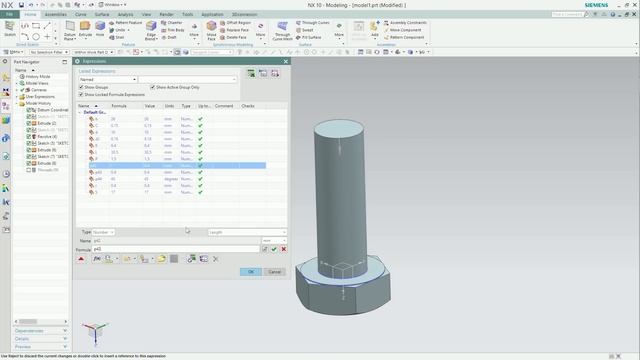Image resolution: width=640 pixels, height=360 pixels.
Task: Click the Part Navigator horizontal scrollbar
Action: point(41,321)
